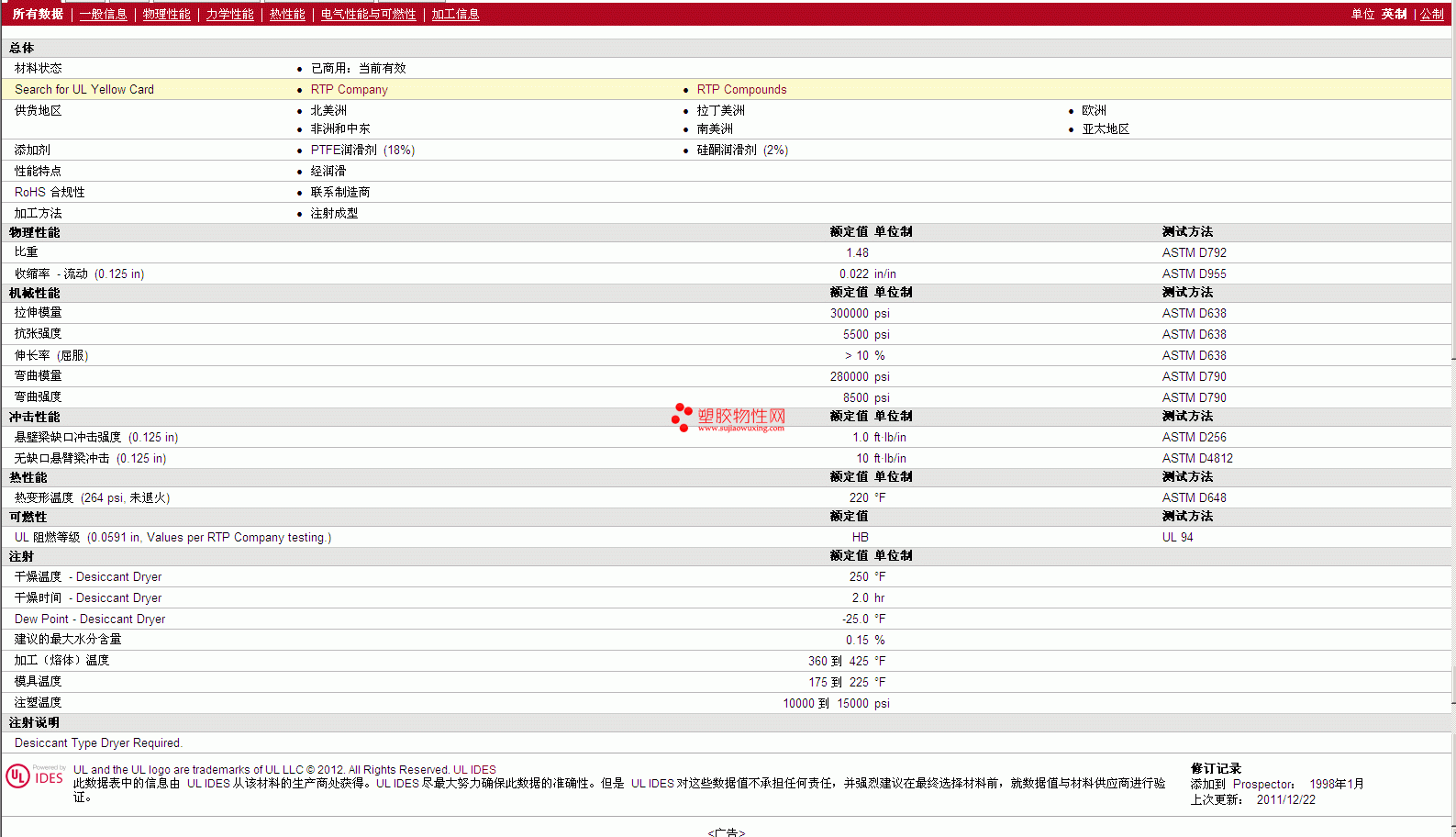Click the ASTM D4812 test method
Screen dimensions: 1456x837
pyautogui.click(x=1197, y=459)
